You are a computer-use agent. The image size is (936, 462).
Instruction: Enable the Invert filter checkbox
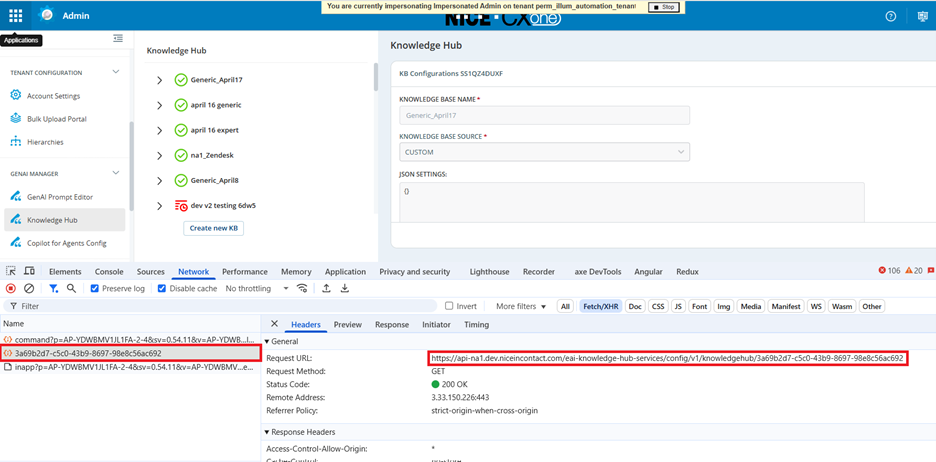coord(449,306)
